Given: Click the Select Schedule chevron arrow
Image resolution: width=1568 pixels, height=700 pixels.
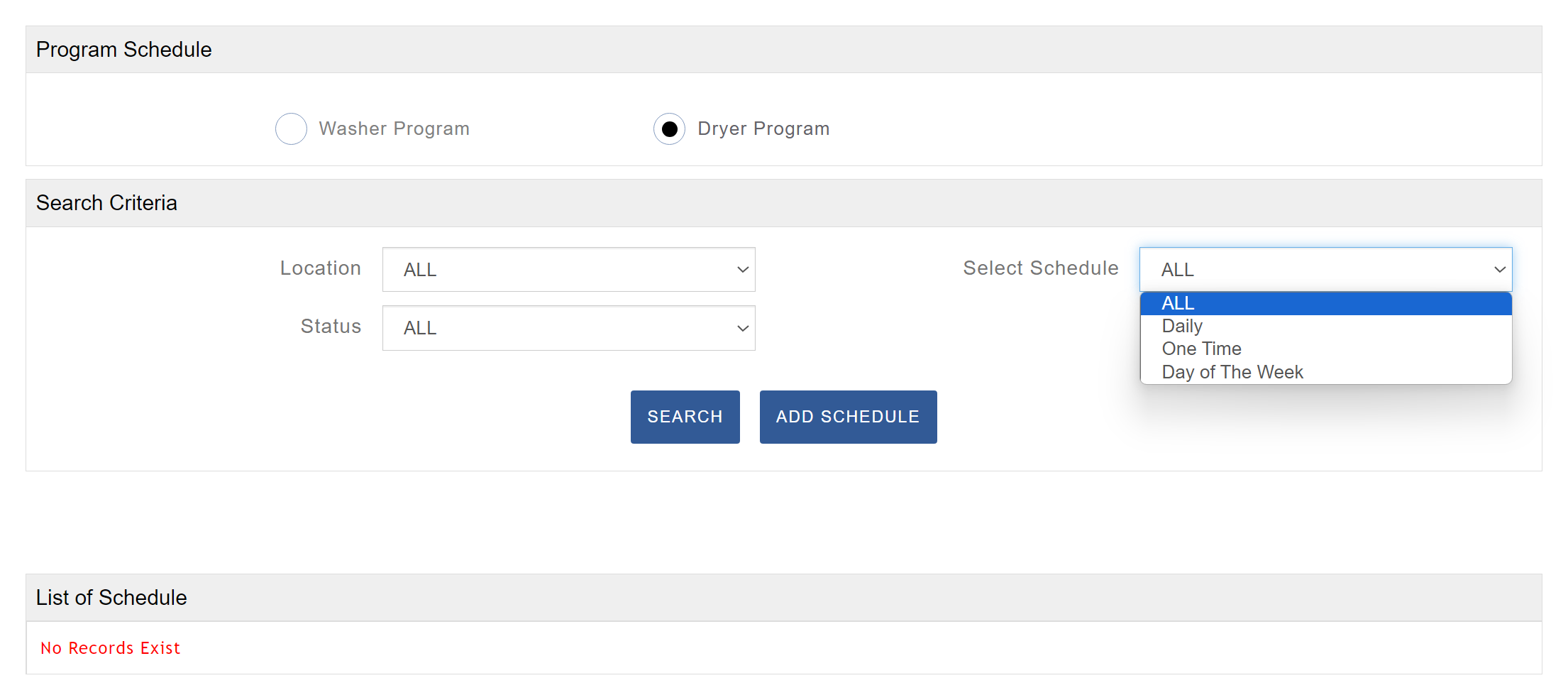Looking at the screenshot, I should tap(1500, 270).
